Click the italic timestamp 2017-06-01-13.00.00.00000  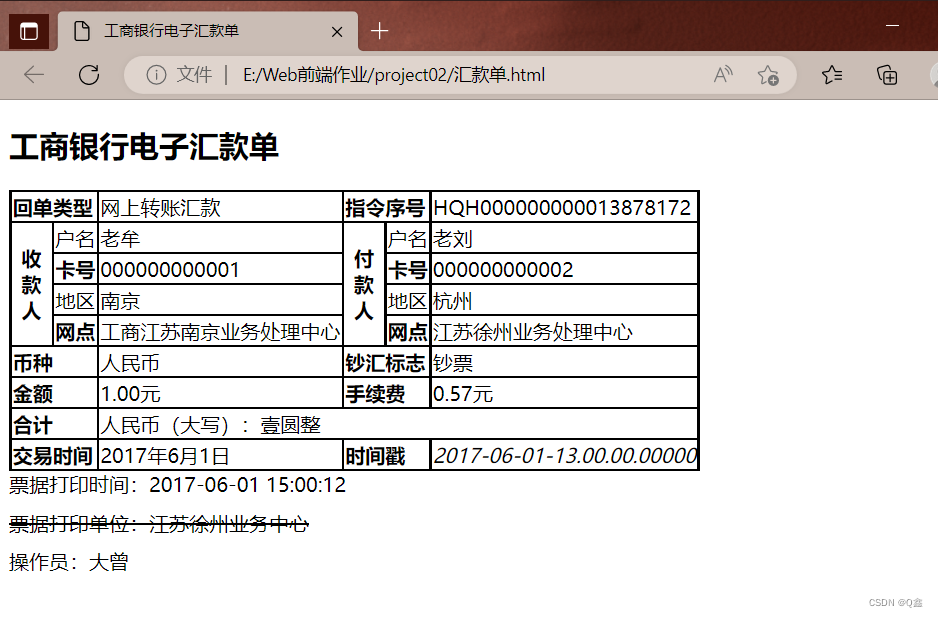(565, 456)
